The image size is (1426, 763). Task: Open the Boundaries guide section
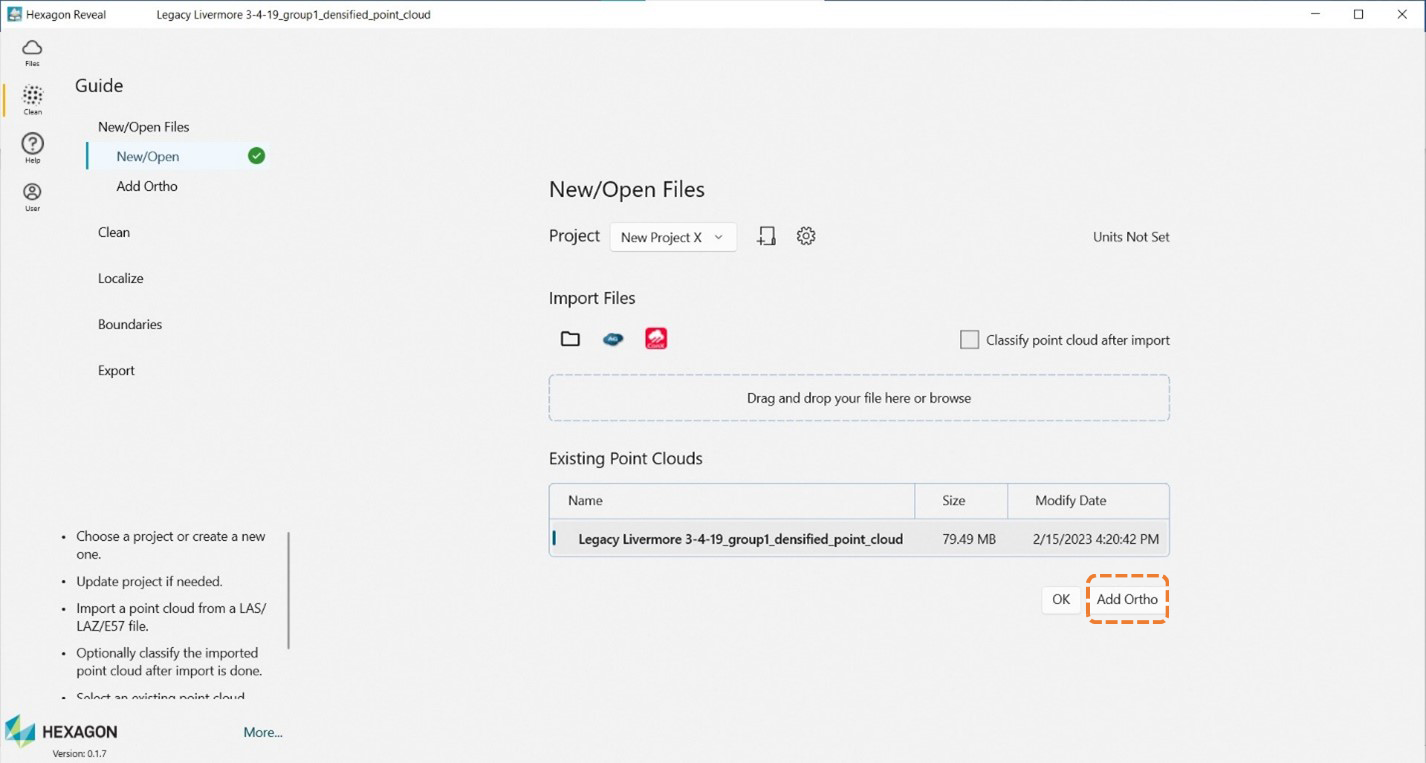(x=130, y=324)
